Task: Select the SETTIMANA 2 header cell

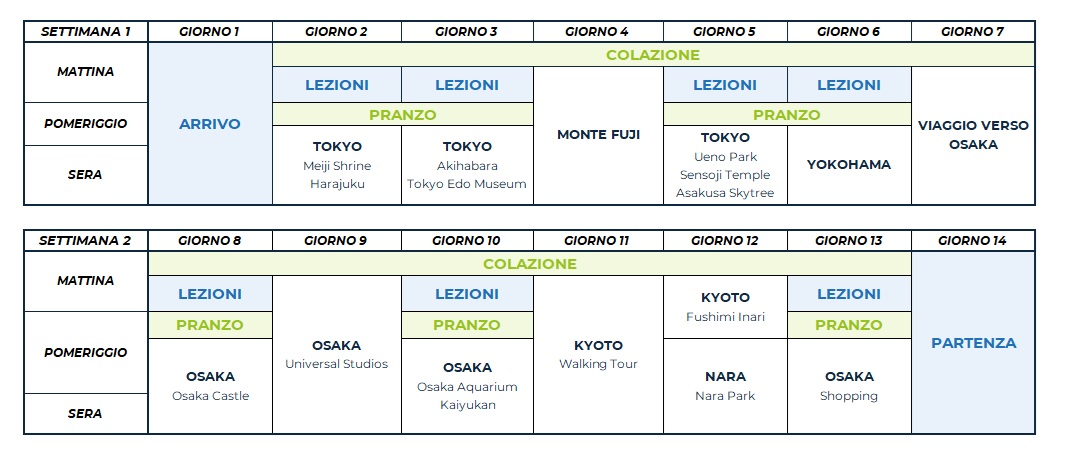Action: point(86,240)
